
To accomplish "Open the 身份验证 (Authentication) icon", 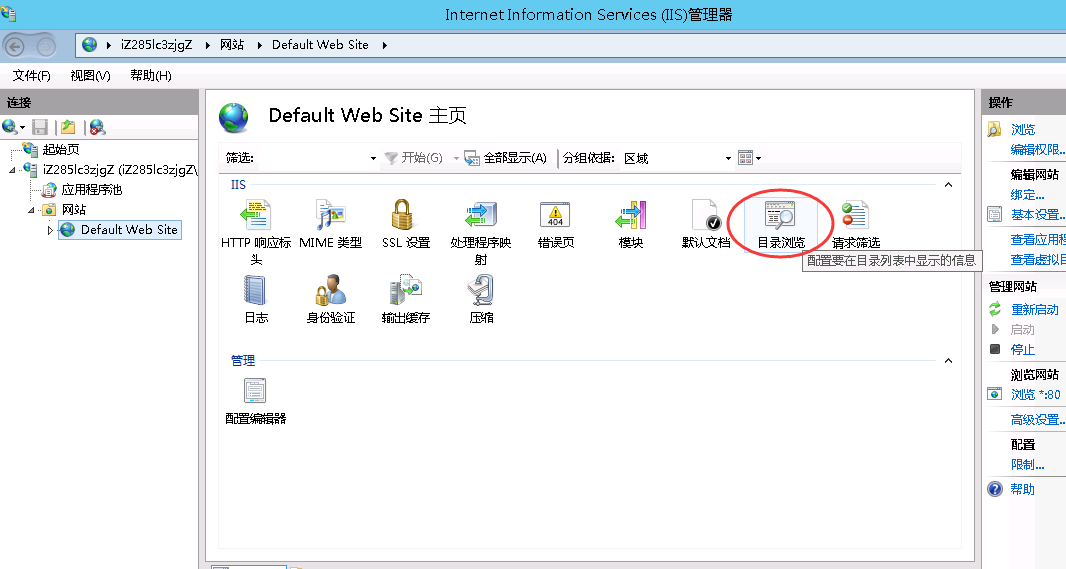I will coord(330,291).
